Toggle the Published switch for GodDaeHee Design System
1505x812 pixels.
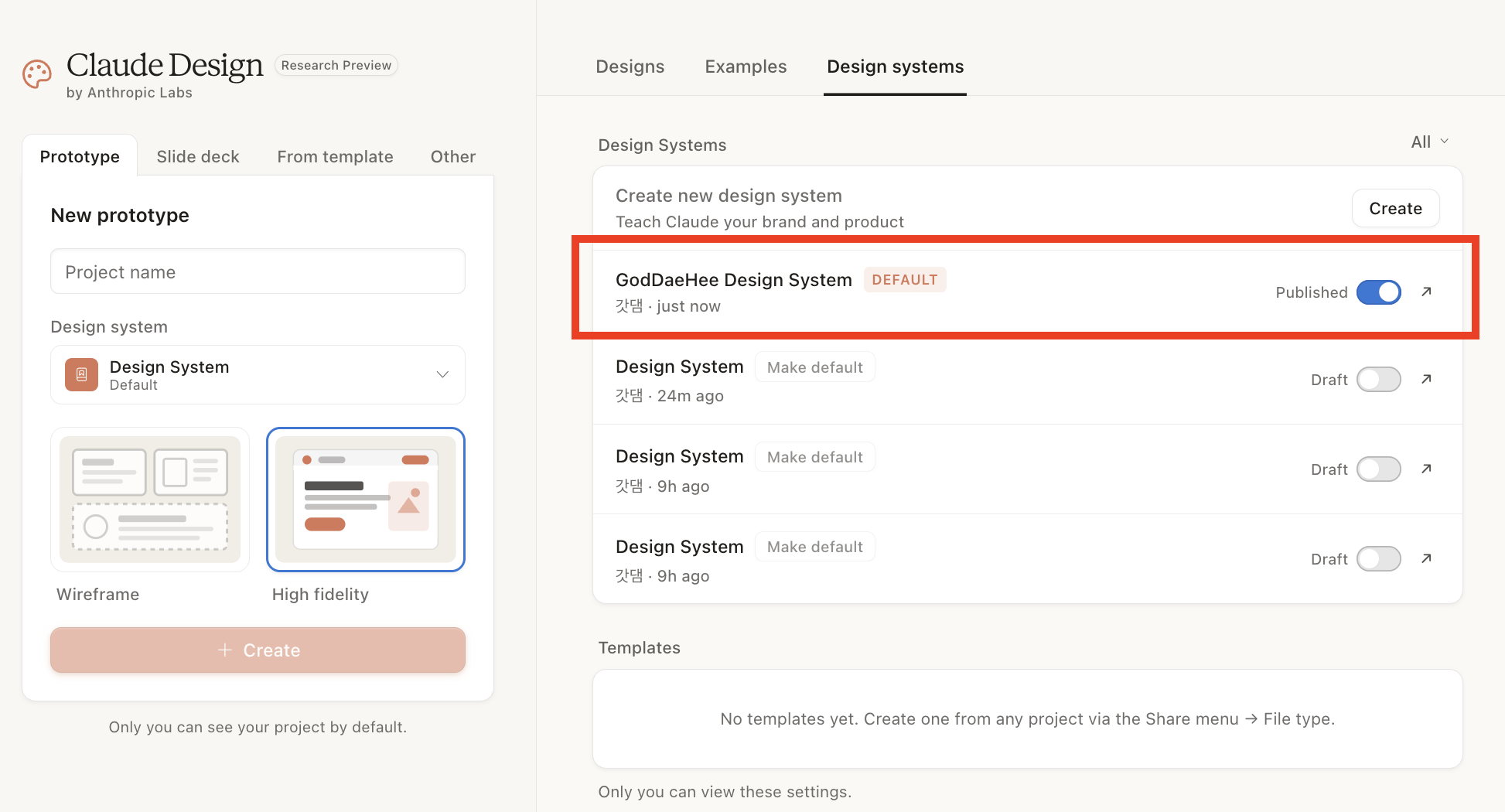point(1378,292)
